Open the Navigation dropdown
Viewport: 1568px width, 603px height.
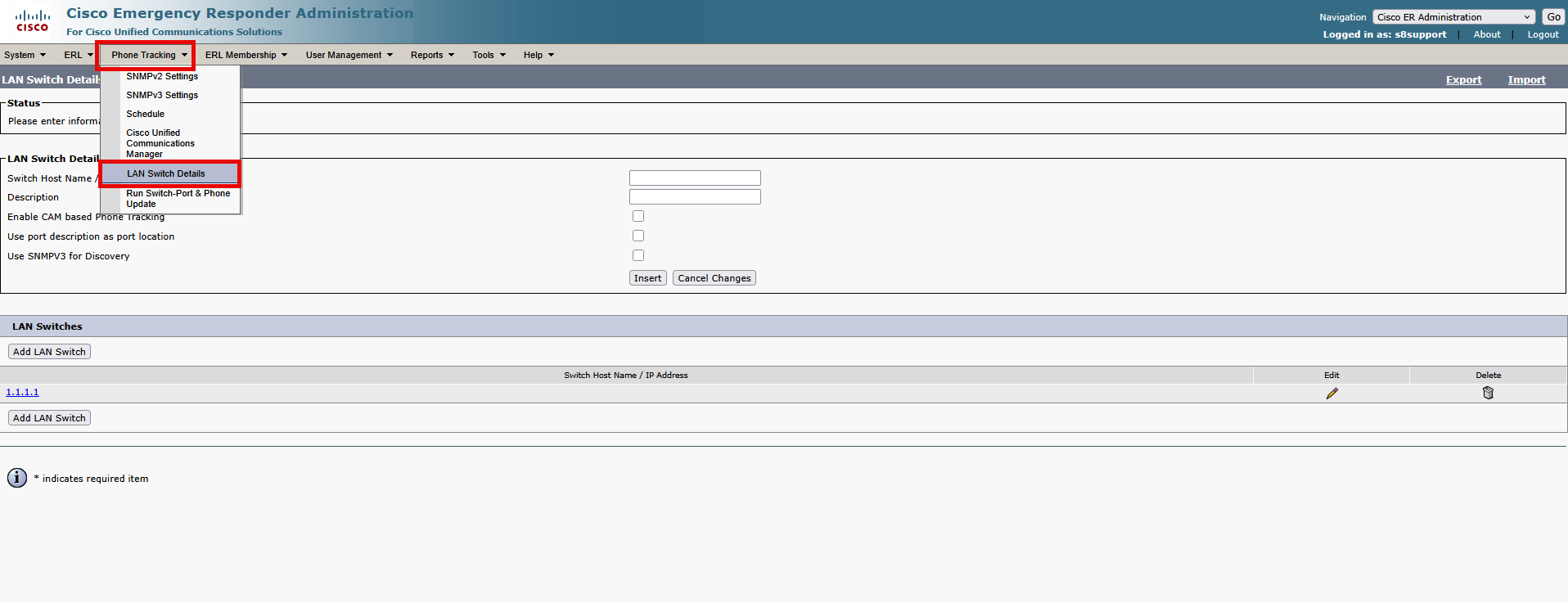point(1453,17)
